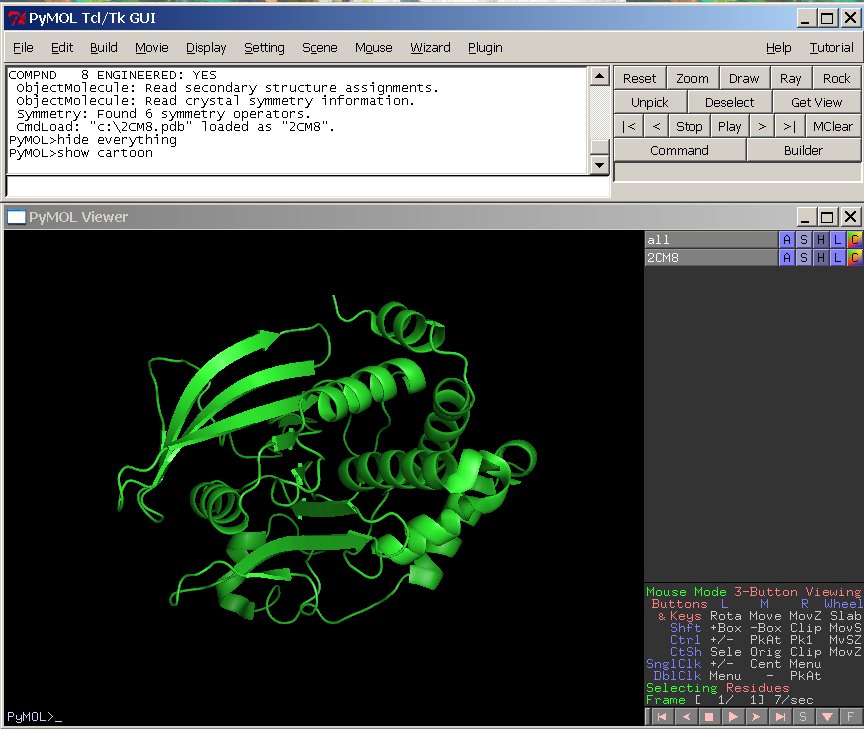Viewport: 864px width, 729px height.
Task: Click stop square icon in viewer playback bar
Action: click(709, 717)
